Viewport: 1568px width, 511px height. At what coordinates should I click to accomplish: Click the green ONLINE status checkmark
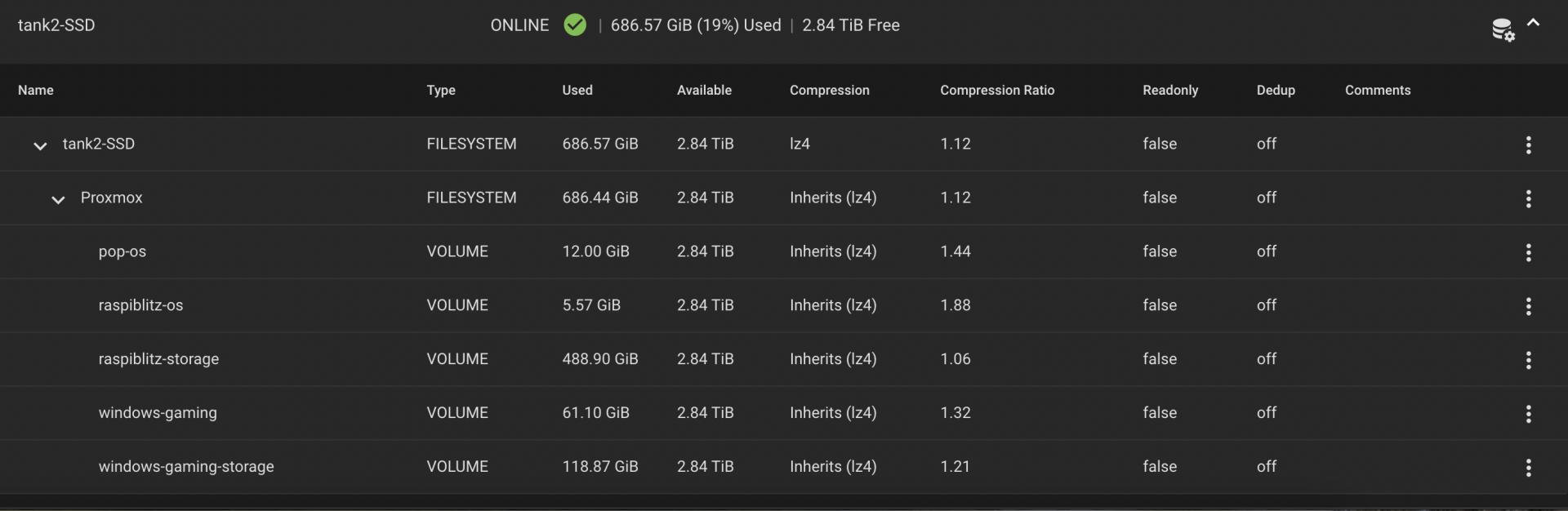(575, 25)
